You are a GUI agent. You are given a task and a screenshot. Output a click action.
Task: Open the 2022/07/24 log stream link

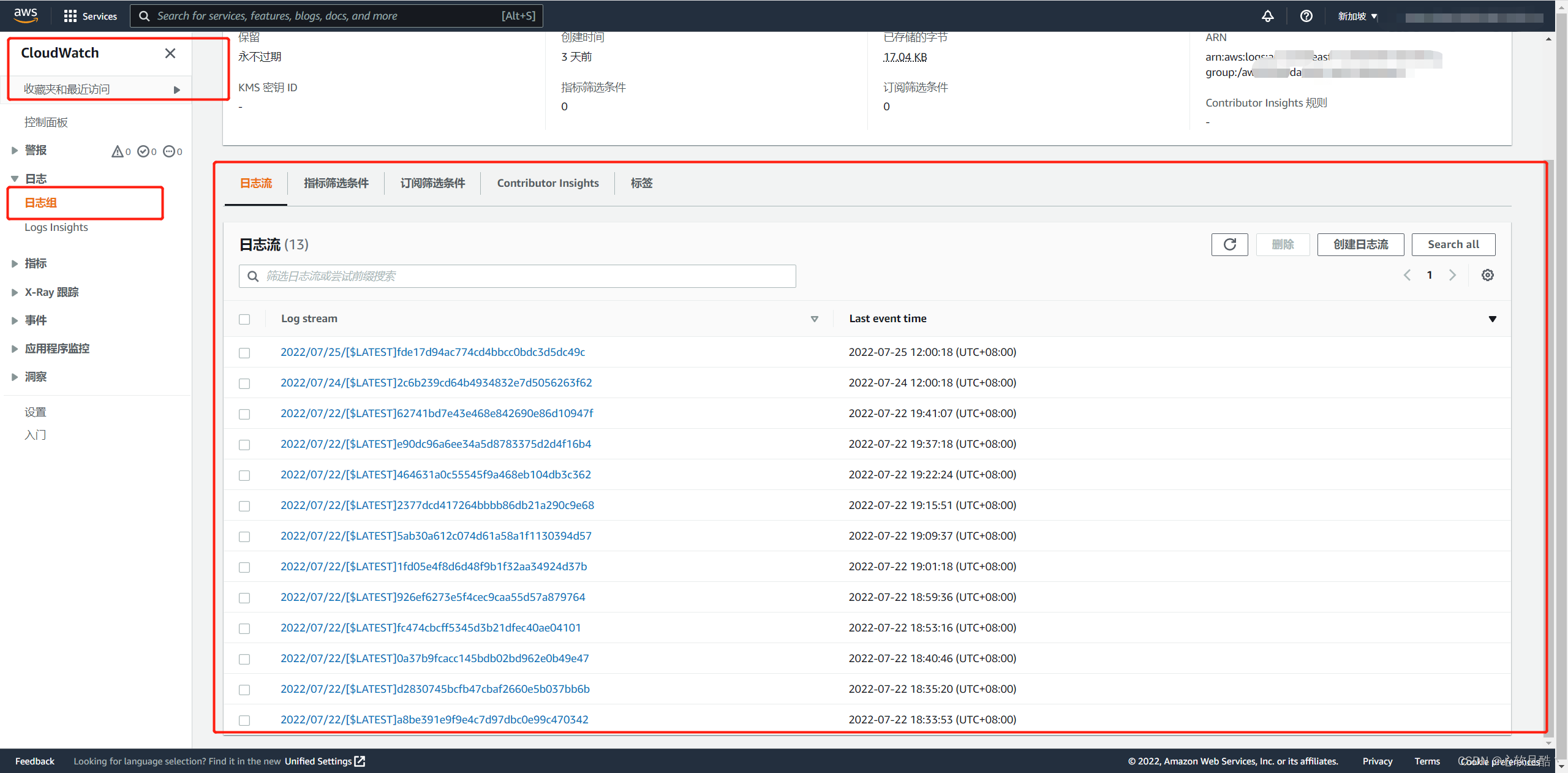pos(436,383)
